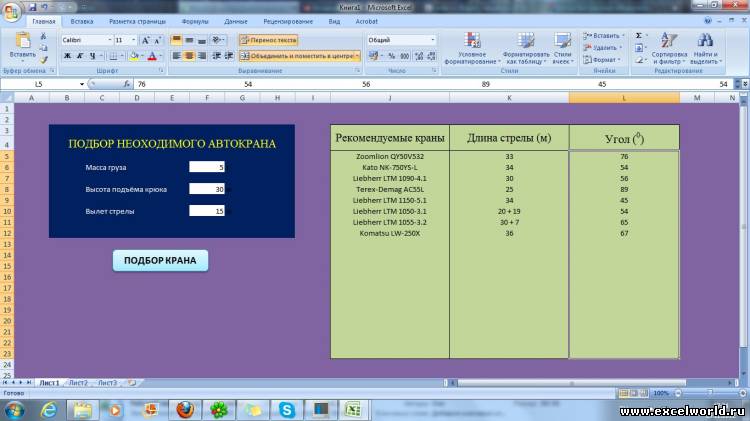Click the Clear eraser icon

pos(639,60)
